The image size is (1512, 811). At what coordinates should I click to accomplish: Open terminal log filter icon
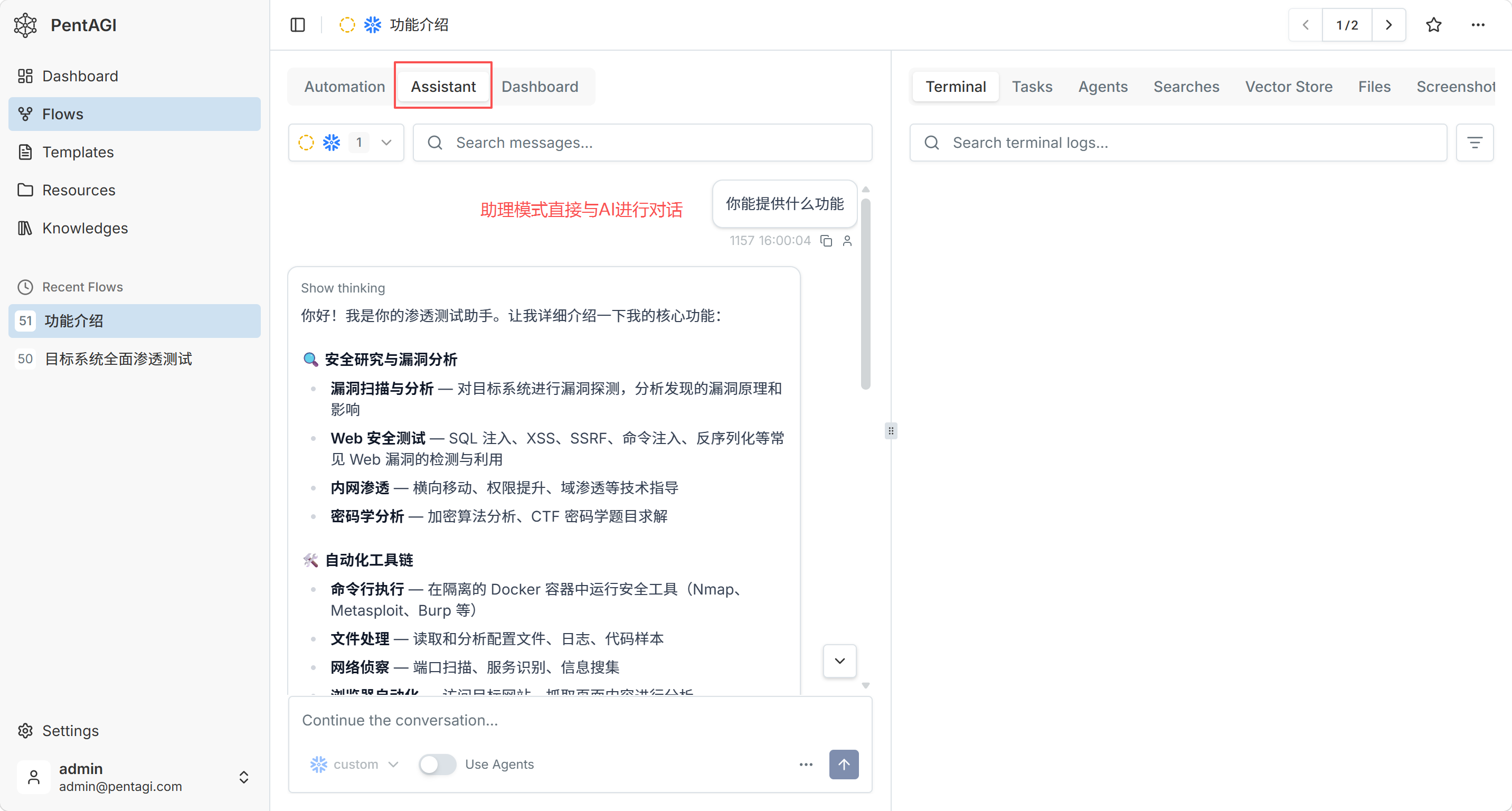click(1475, 143)
